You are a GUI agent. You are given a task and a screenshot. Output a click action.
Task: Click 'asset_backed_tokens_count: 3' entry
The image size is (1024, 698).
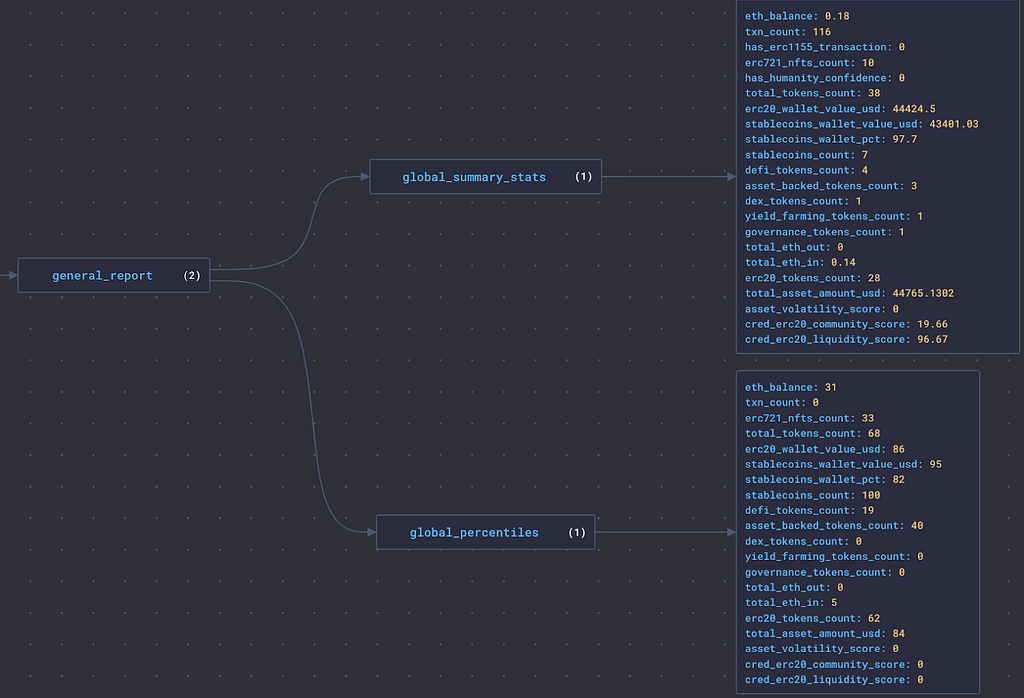(x=831, y=186)
